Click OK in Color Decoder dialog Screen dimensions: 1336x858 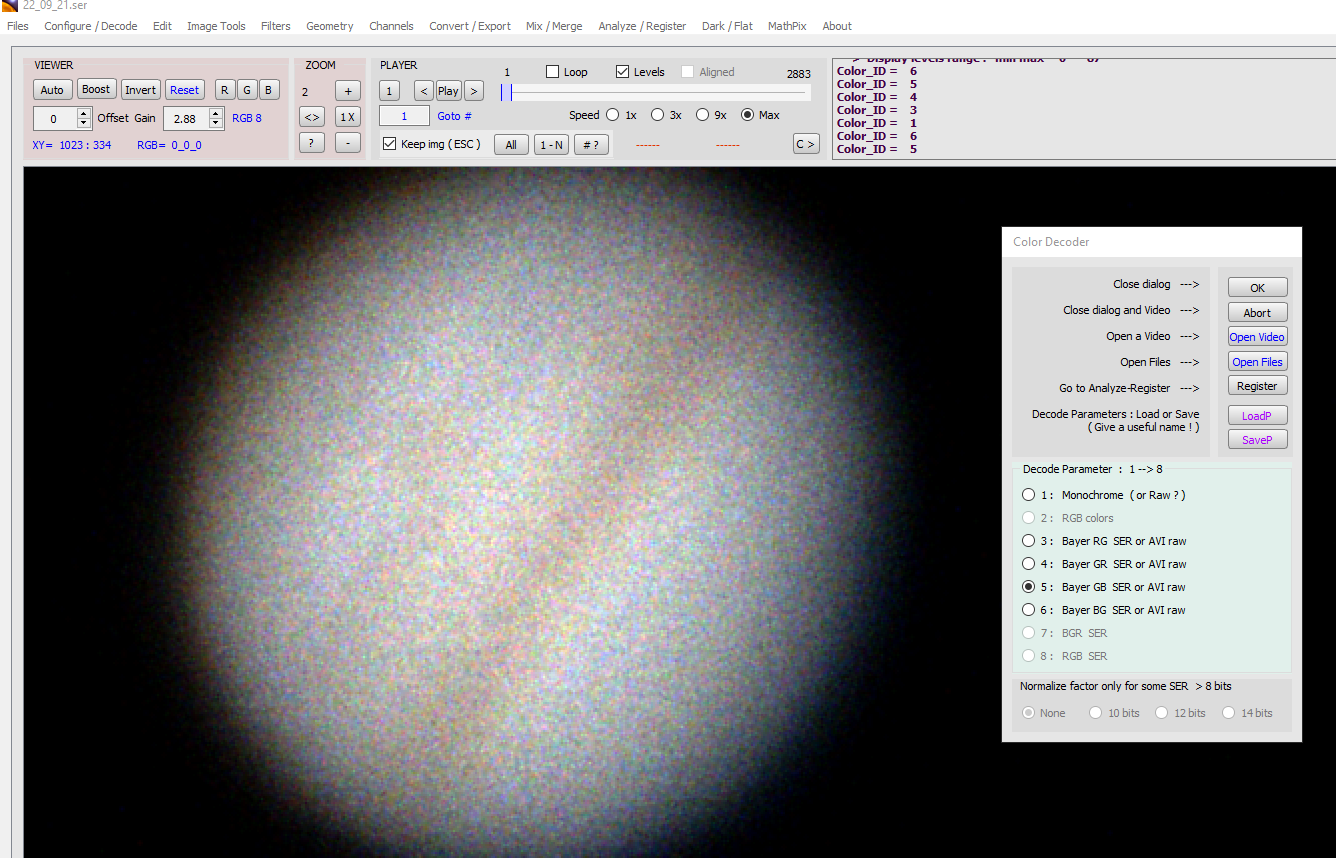click(1257, 288)
